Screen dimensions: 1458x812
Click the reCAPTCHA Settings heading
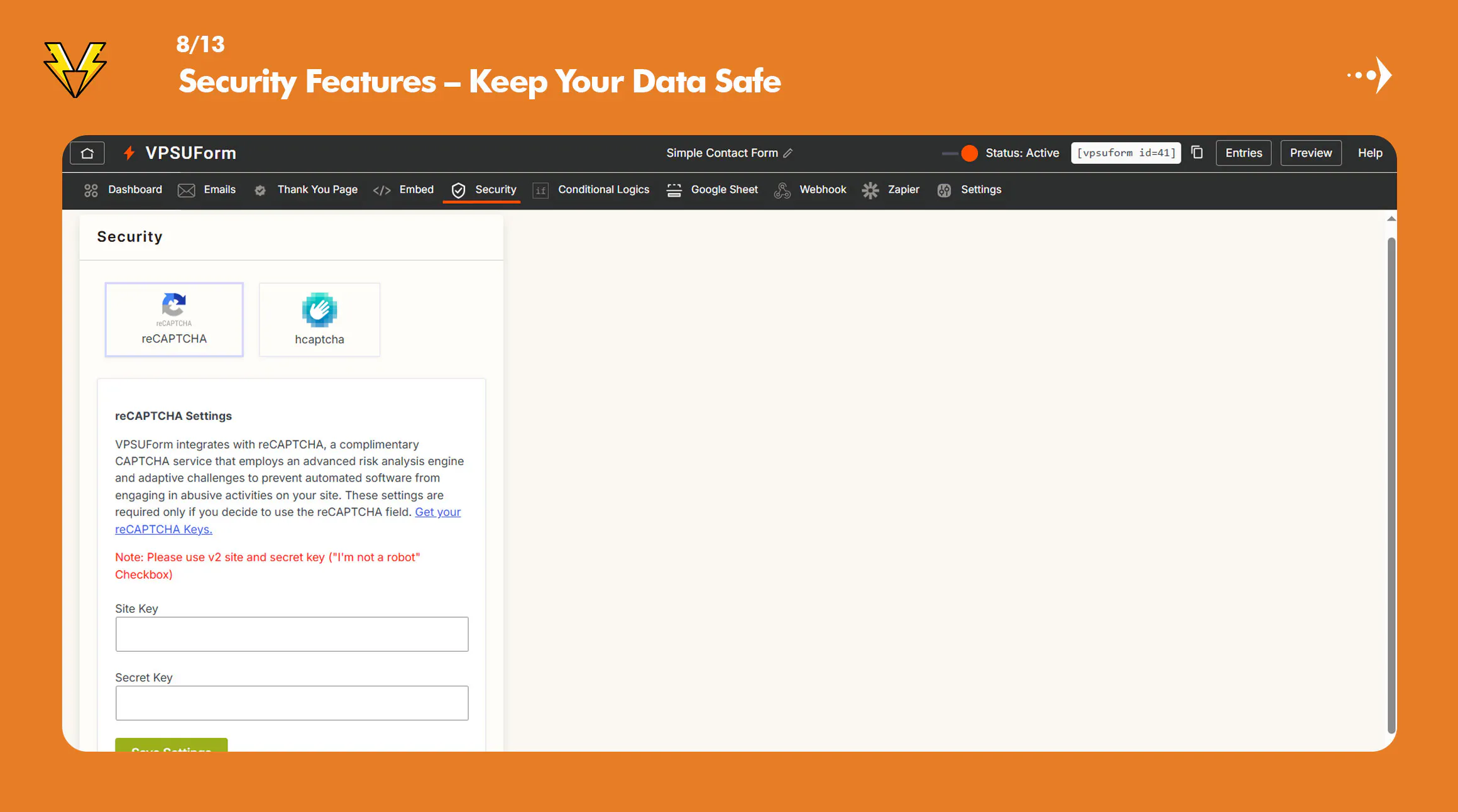tap(173, 416)
